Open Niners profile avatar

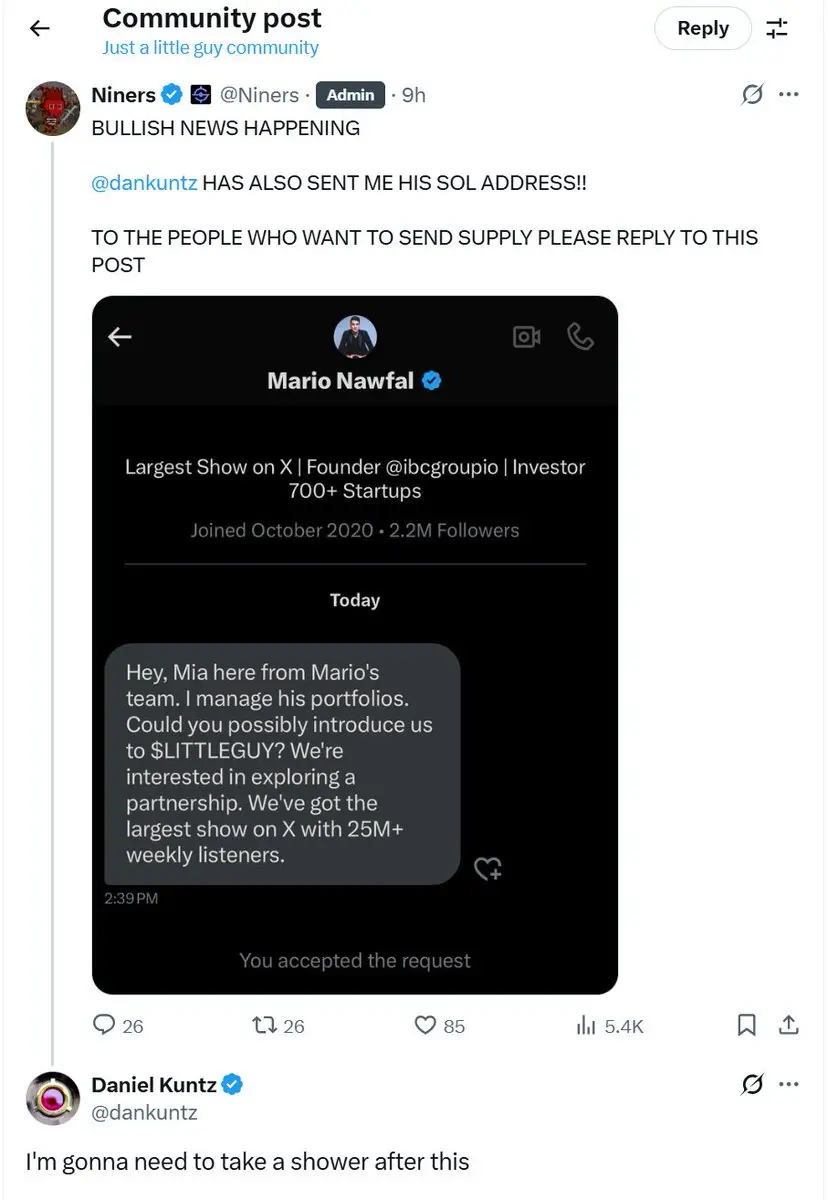coord(52,108)
